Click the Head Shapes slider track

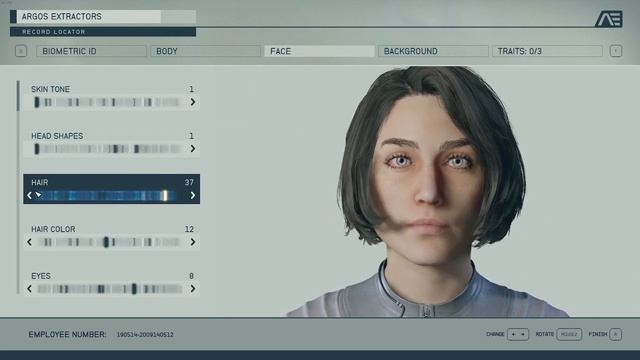coord(108,149)
